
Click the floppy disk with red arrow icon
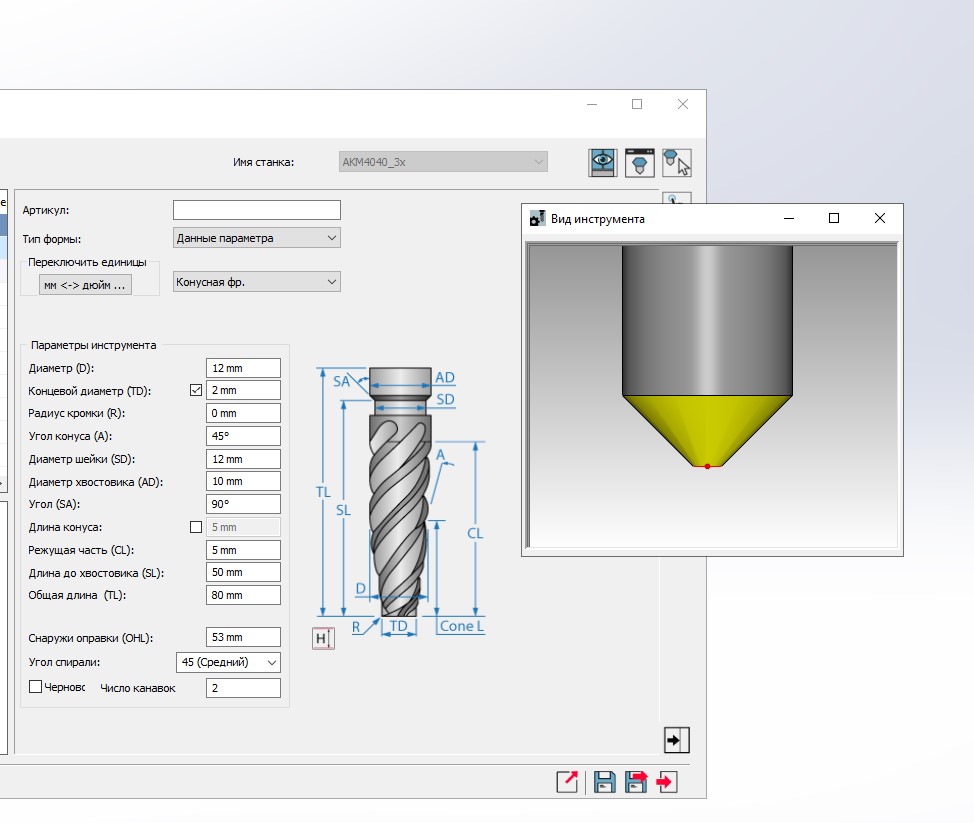point(636,782)
